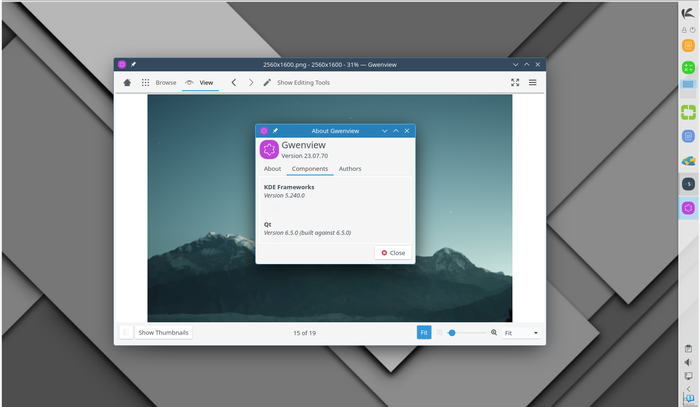Open clipboard tray icon
Viewport: 700px width, 407px height.
[x=688, y=349]
